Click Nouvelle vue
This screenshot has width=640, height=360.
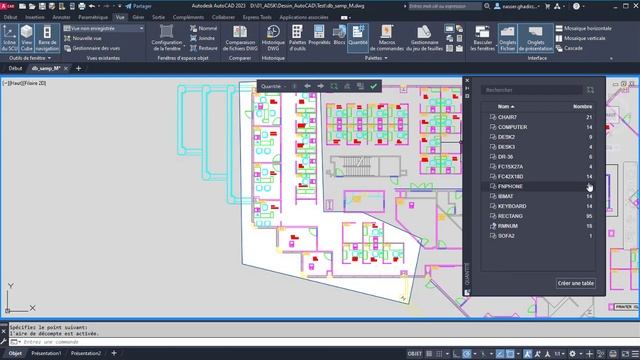83,38
